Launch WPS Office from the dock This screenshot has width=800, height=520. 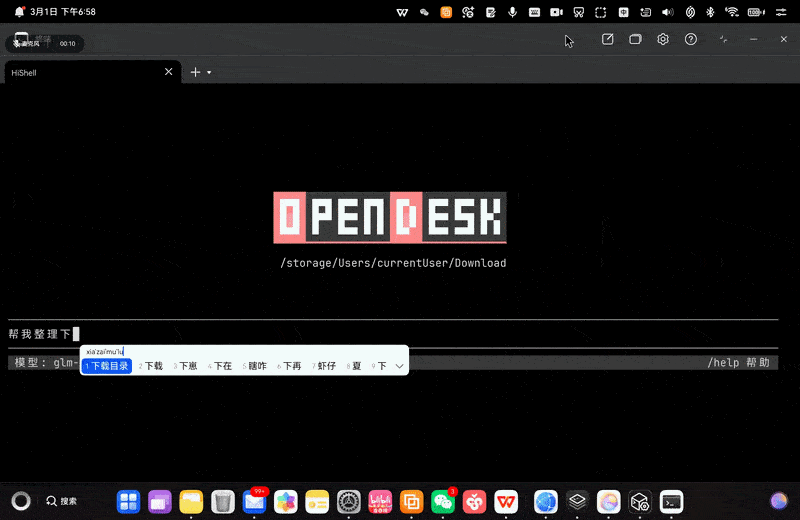click(507, 501)
